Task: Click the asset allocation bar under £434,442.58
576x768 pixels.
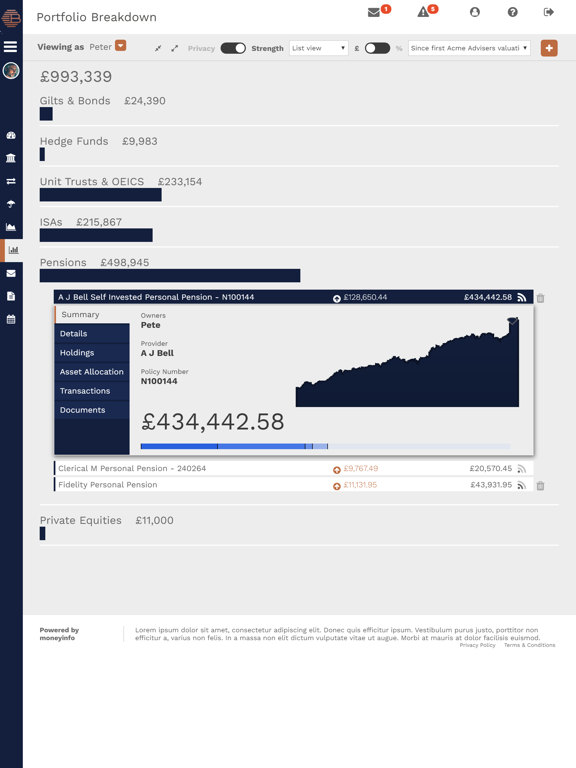Action: pyautogui.click(x=325, y=446)
